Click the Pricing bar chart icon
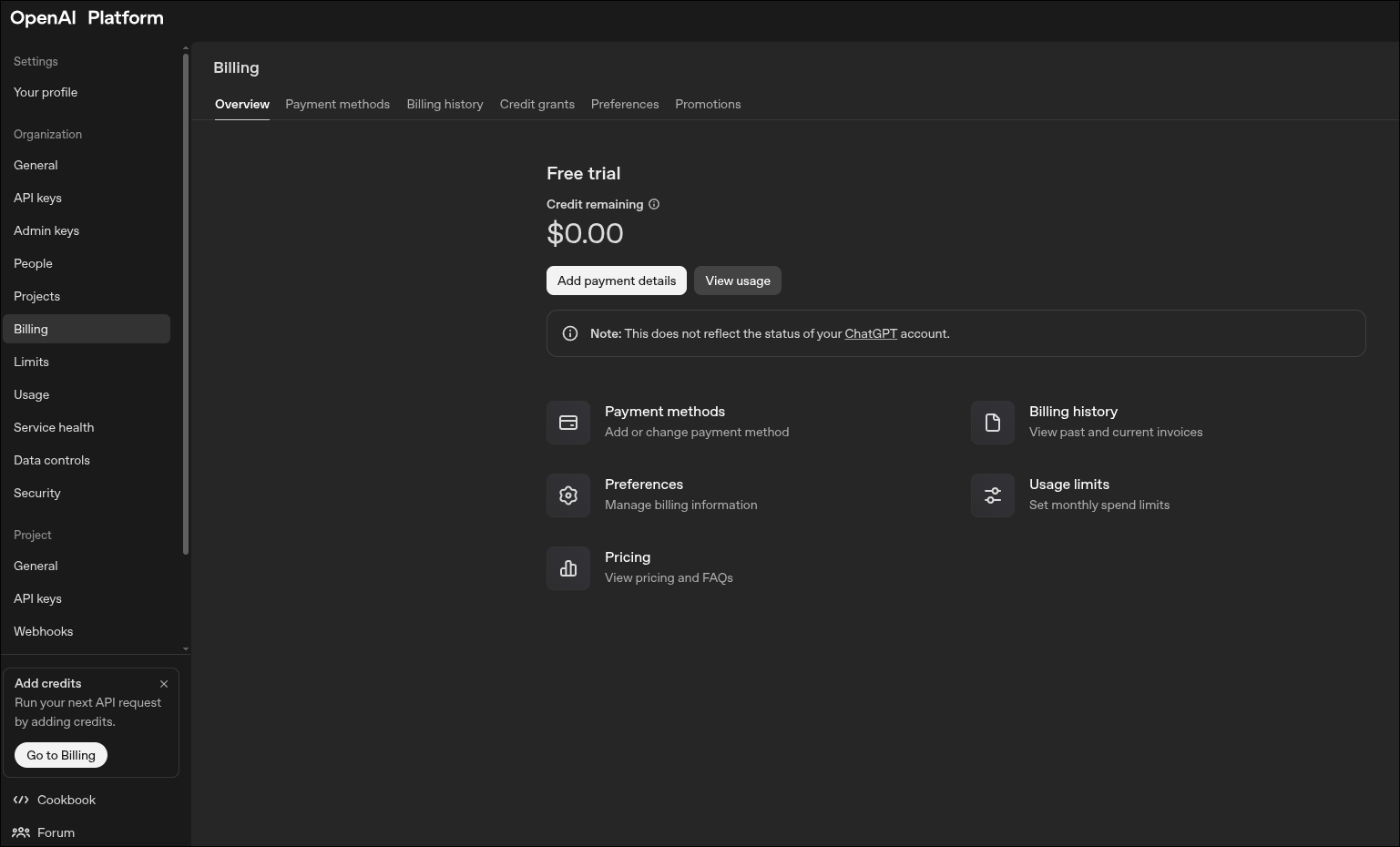Viewport: 1400px width, 847px height. [567, 567]
